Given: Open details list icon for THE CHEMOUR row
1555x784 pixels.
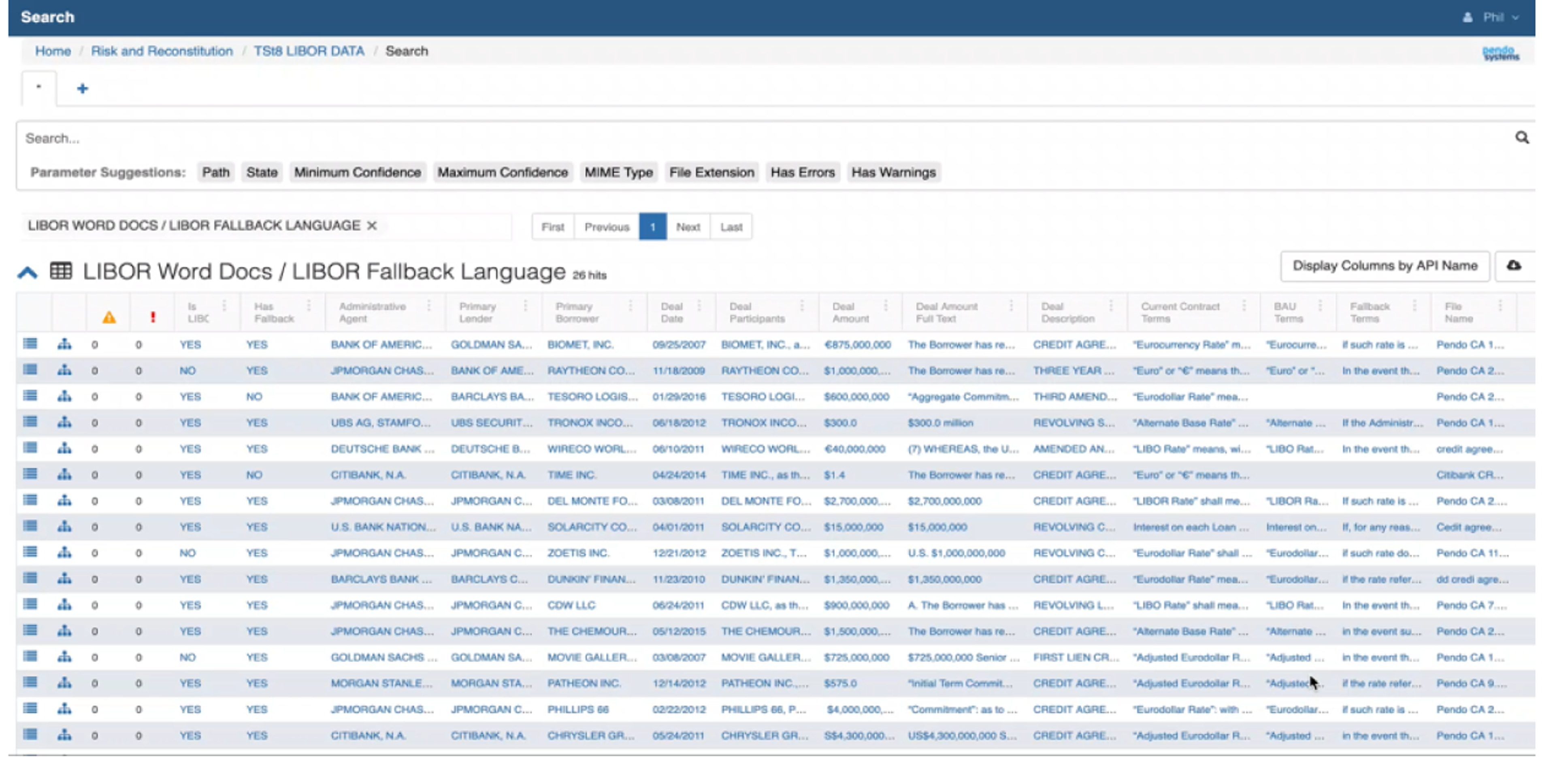Looking at the screenshot, I should click(30, 630).
